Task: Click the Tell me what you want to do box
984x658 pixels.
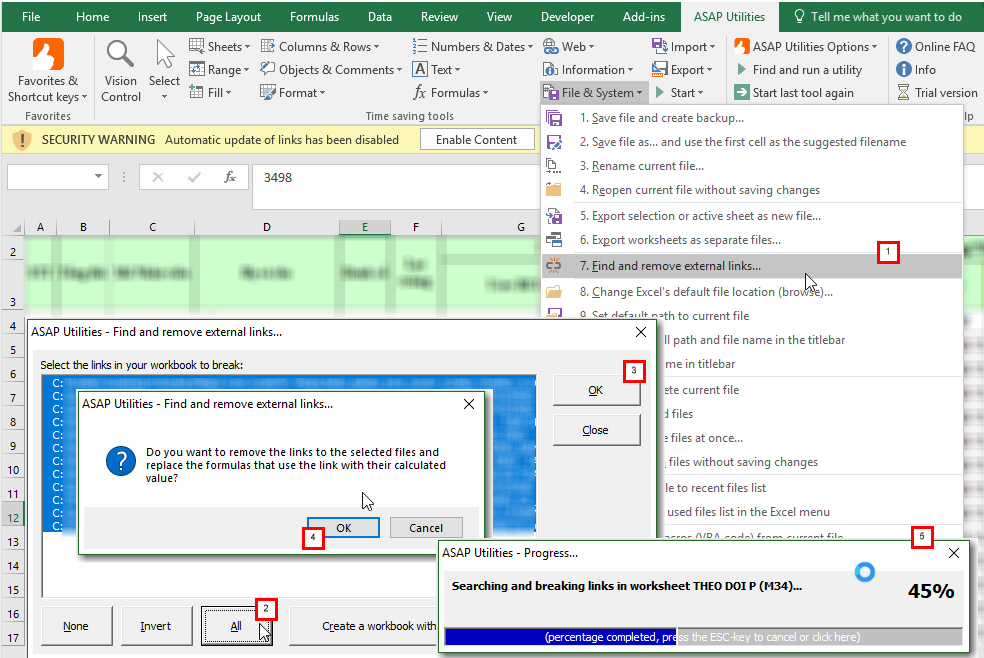Action: (x=879, y=17)
